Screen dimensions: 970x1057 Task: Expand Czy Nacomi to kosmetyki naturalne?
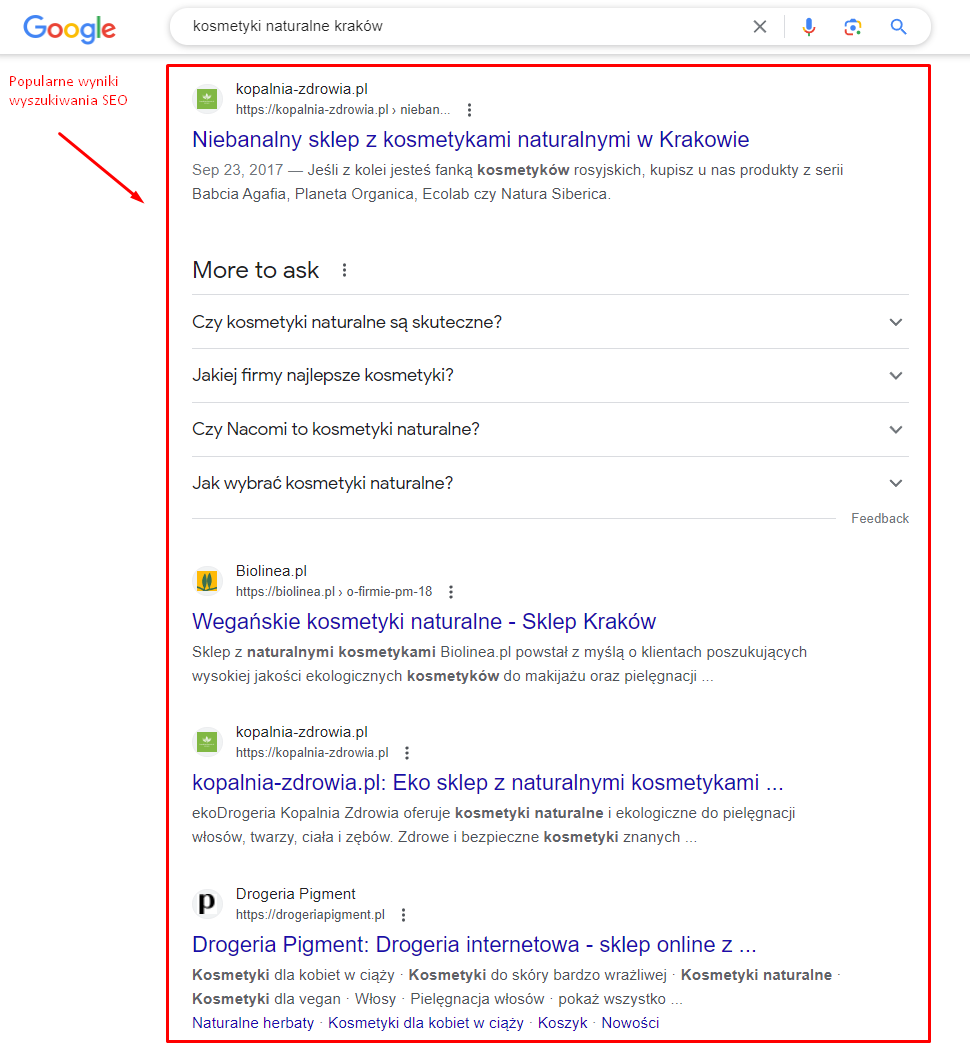550,429
